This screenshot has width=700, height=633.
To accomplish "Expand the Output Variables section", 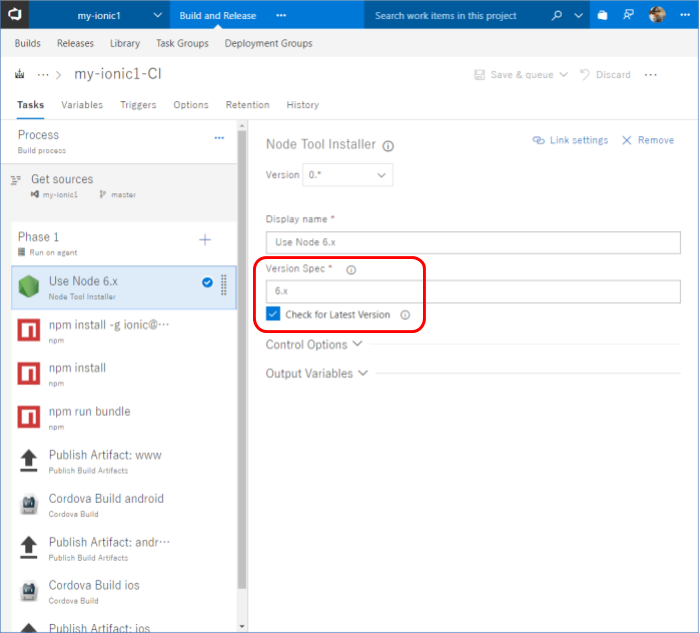I will (317, 373).
